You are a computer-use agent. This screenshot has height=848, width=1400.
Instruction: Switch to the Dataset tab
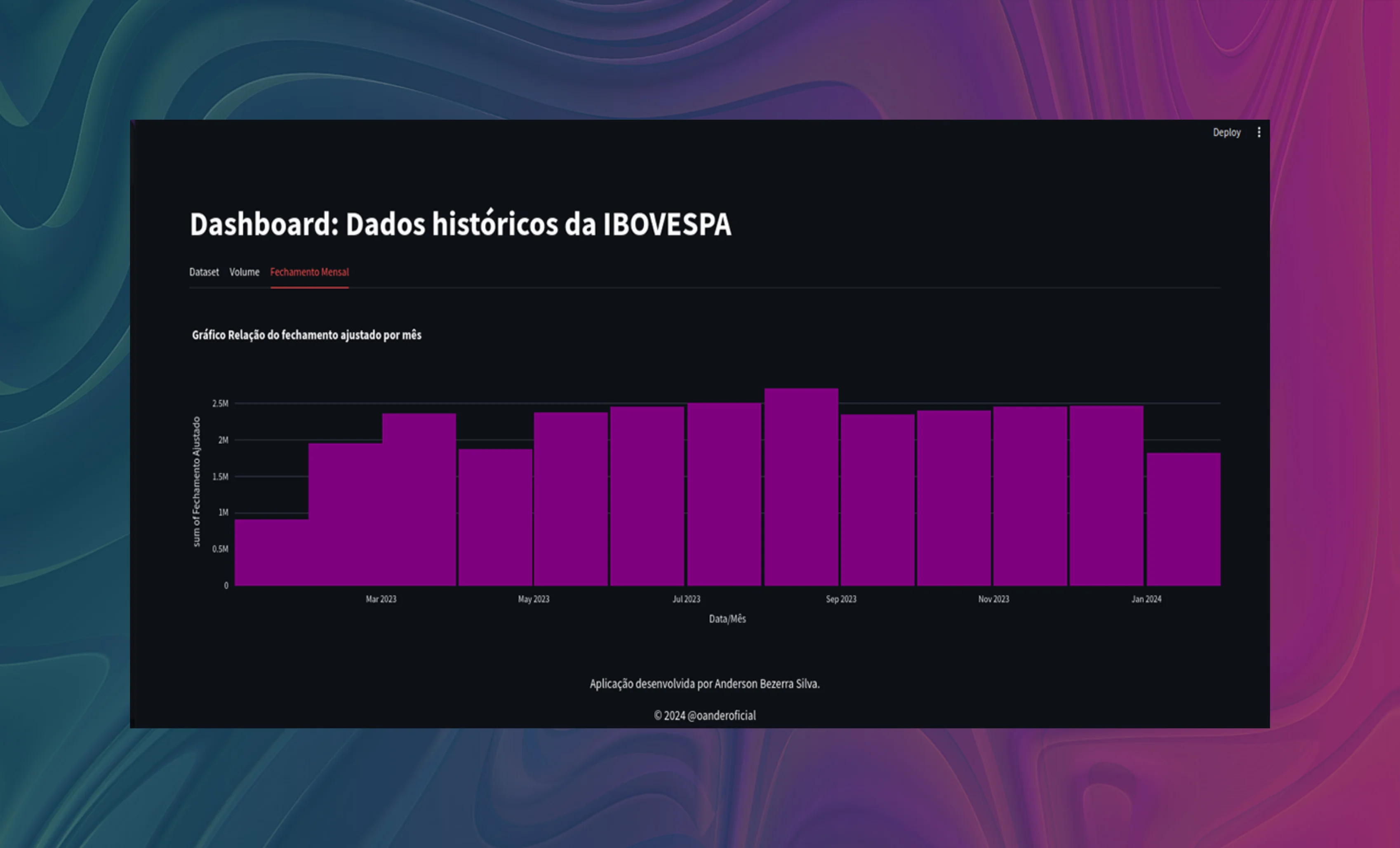pos(203,272)
